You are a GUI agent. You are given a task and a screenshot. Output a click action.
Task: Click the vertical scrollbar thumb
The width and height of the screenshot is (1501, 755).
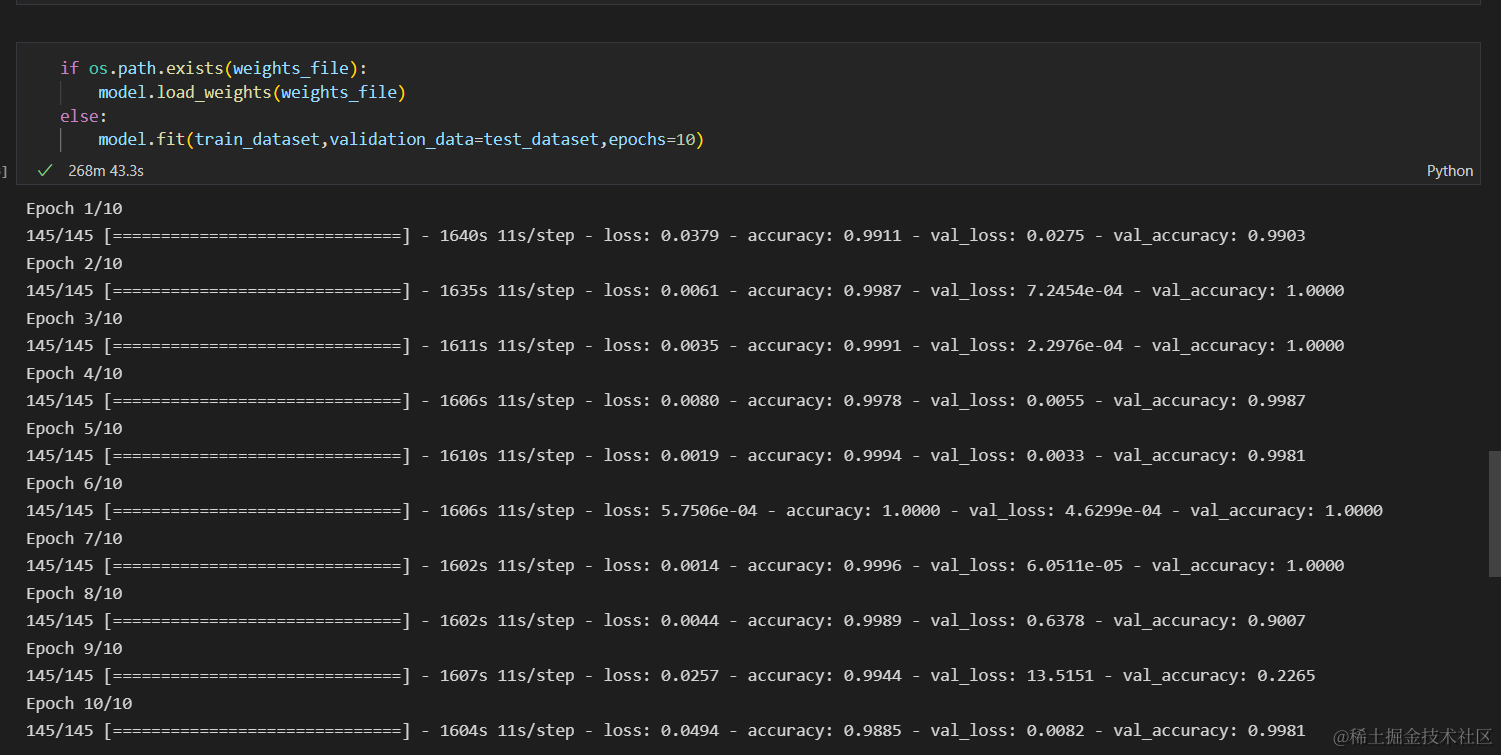coord(1495,513)
